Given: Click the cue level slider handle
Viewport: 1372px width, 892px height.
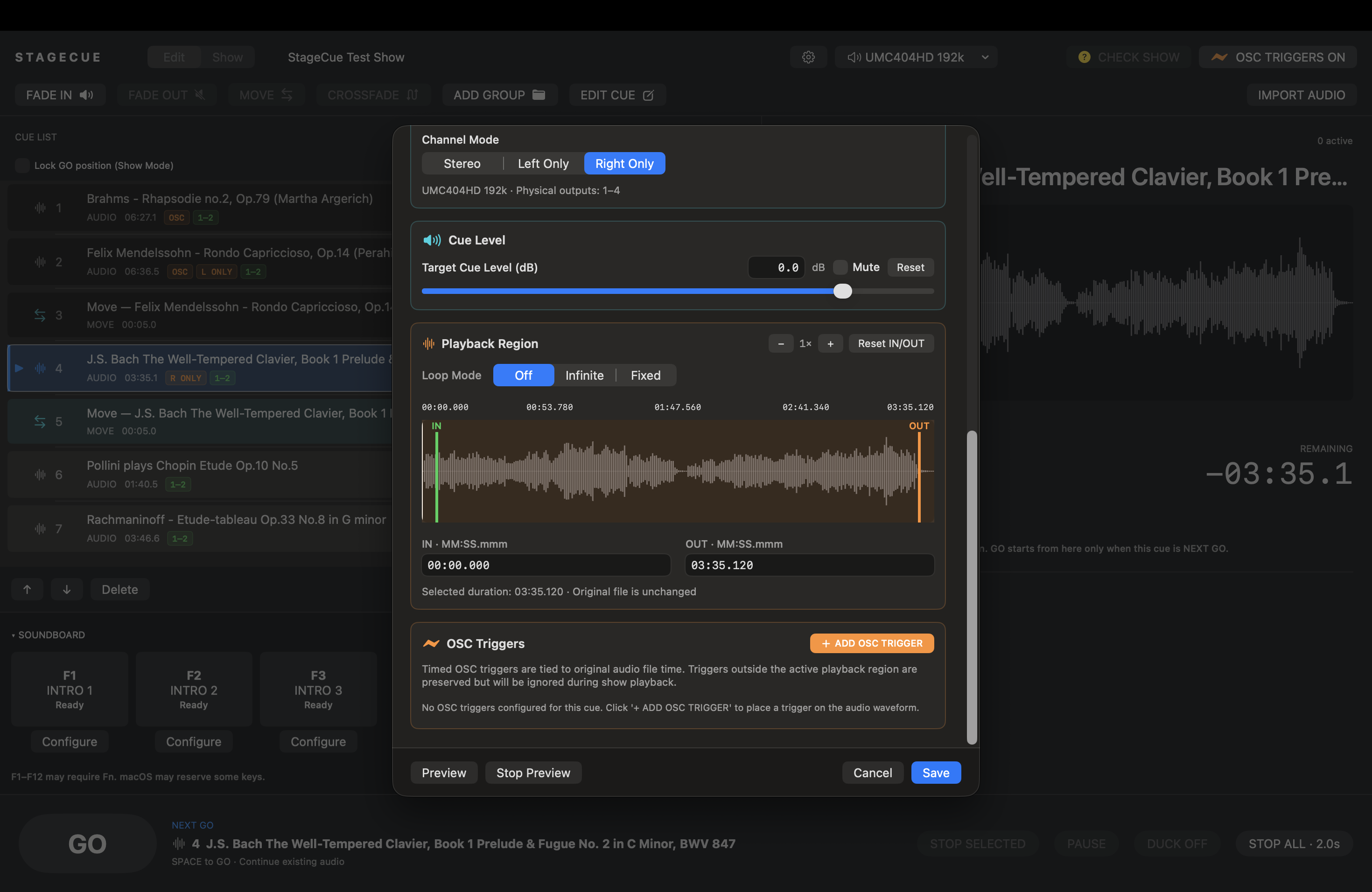Looking at the screenshot, I should click(842, 291).
